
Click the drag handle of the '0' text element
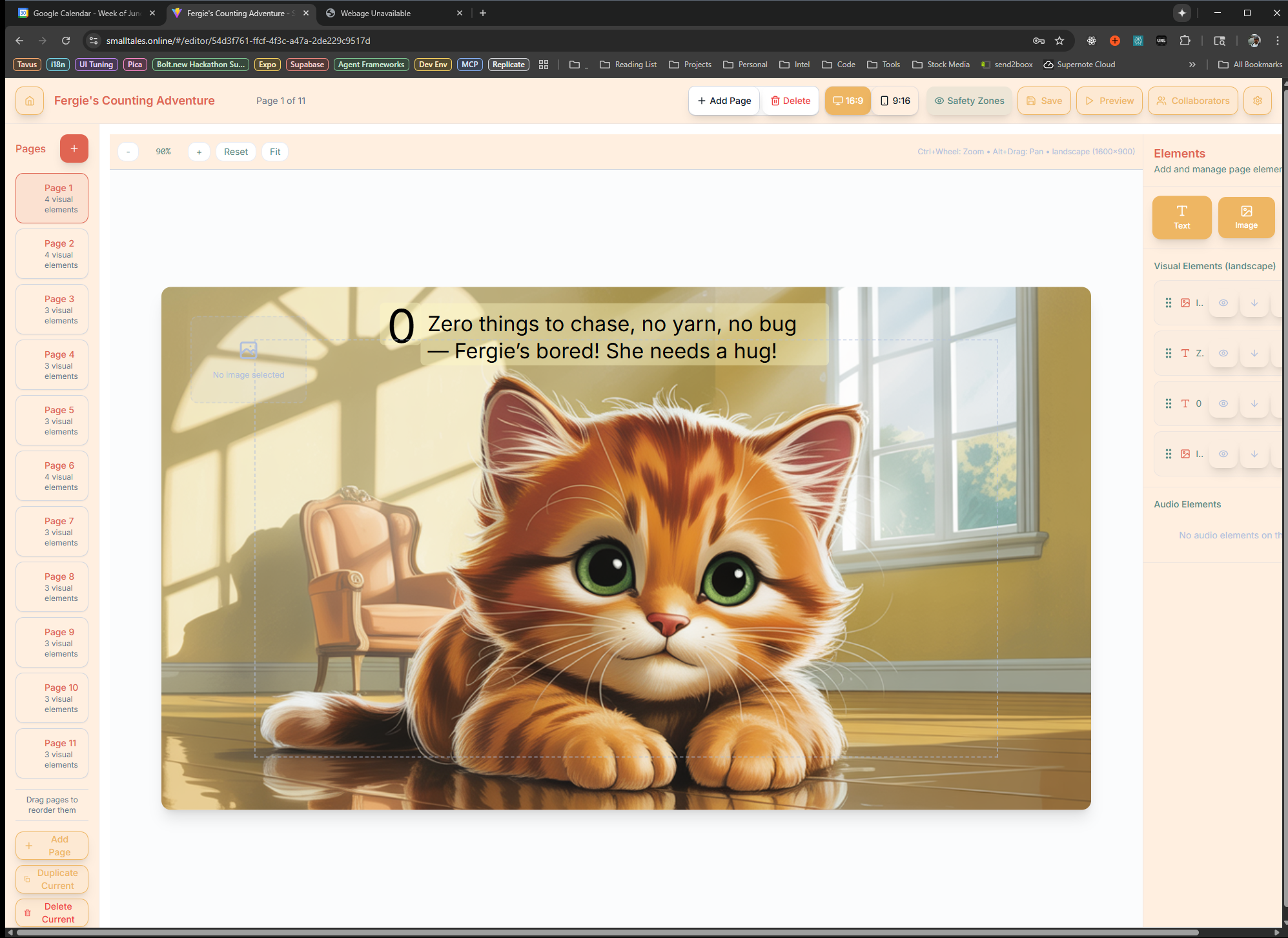(1168, 403)
